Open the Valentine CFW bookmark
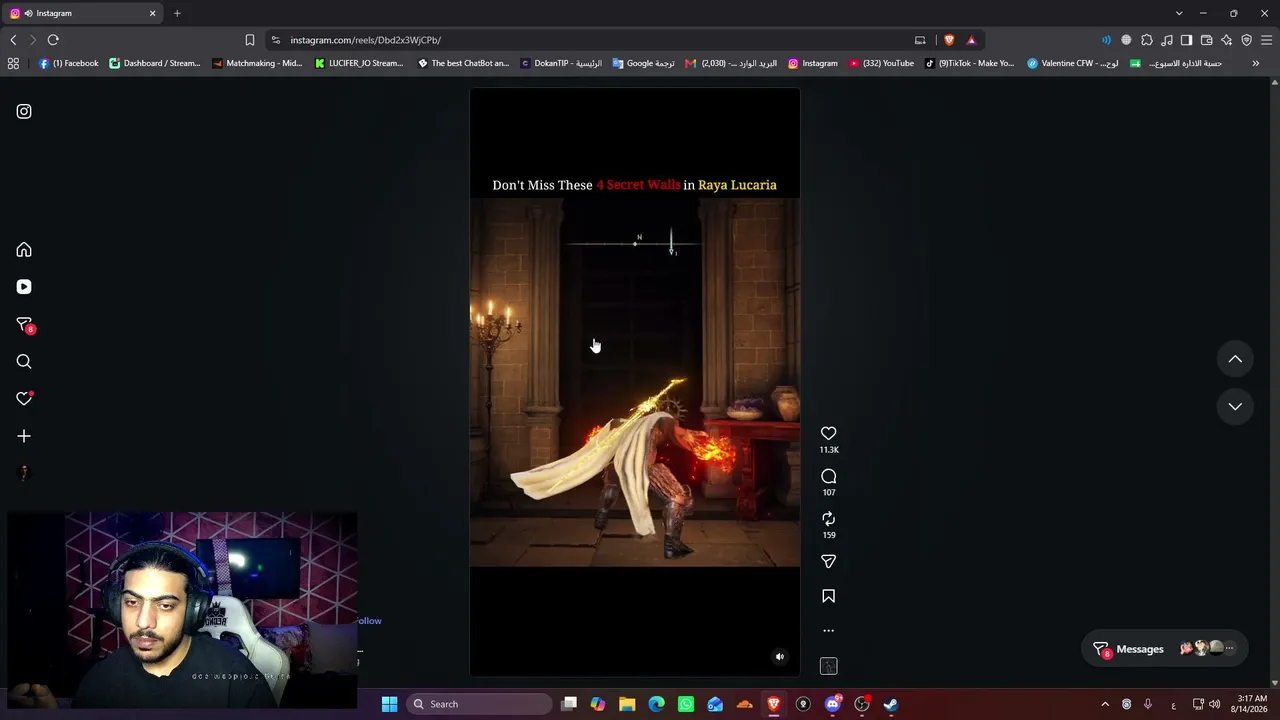The image size is (1280, 720). click(x=1073, y=63)
